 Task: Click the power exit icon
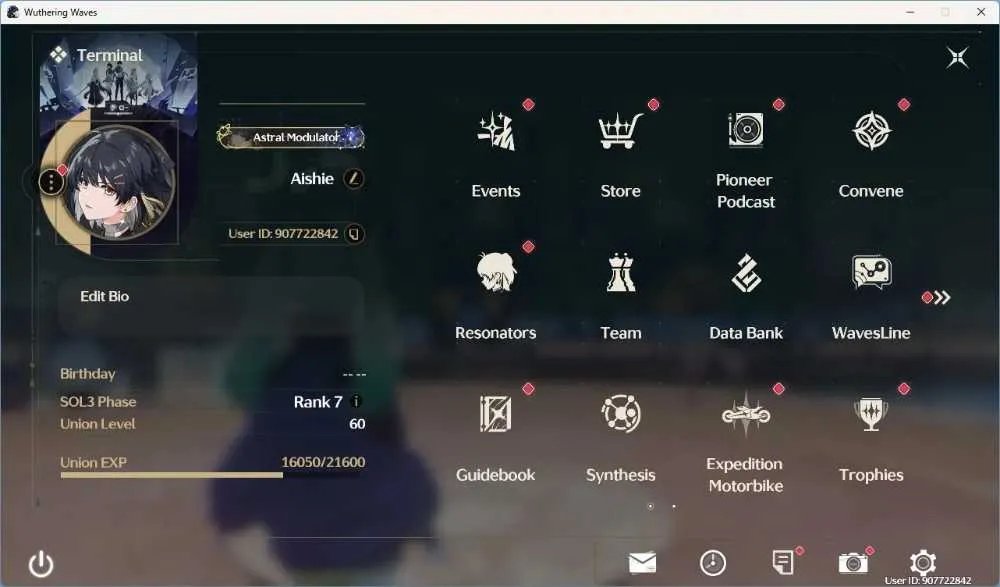click(x=41, y=564)
